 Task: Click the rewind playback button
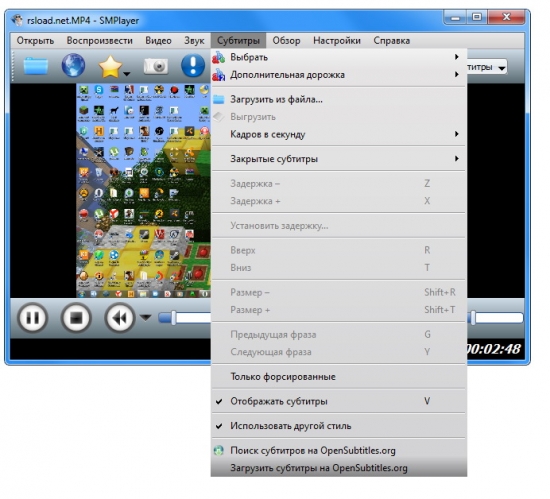tap(119, 318)
